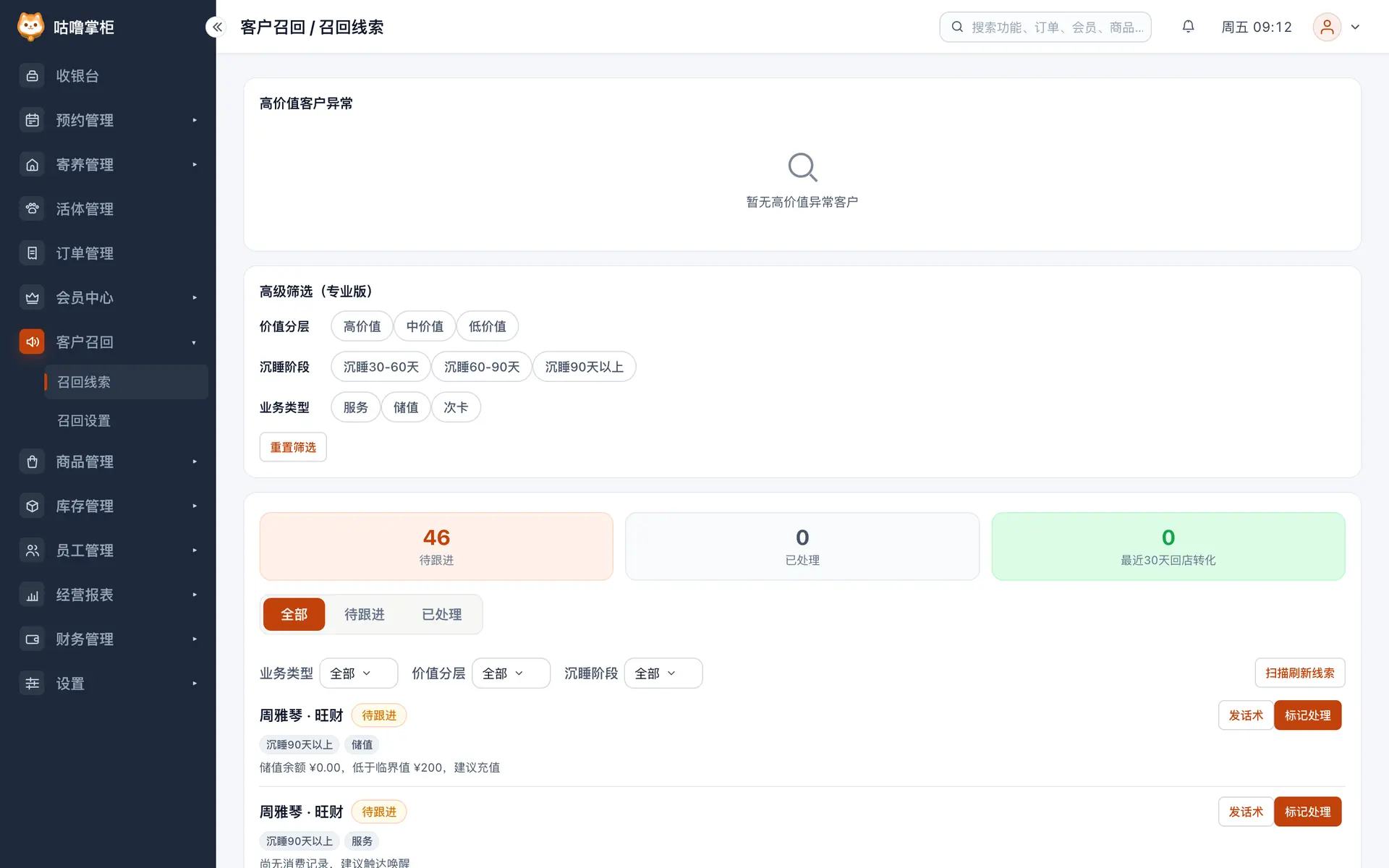
Task: Click the user avatar icon
Action: point(1327,27)
